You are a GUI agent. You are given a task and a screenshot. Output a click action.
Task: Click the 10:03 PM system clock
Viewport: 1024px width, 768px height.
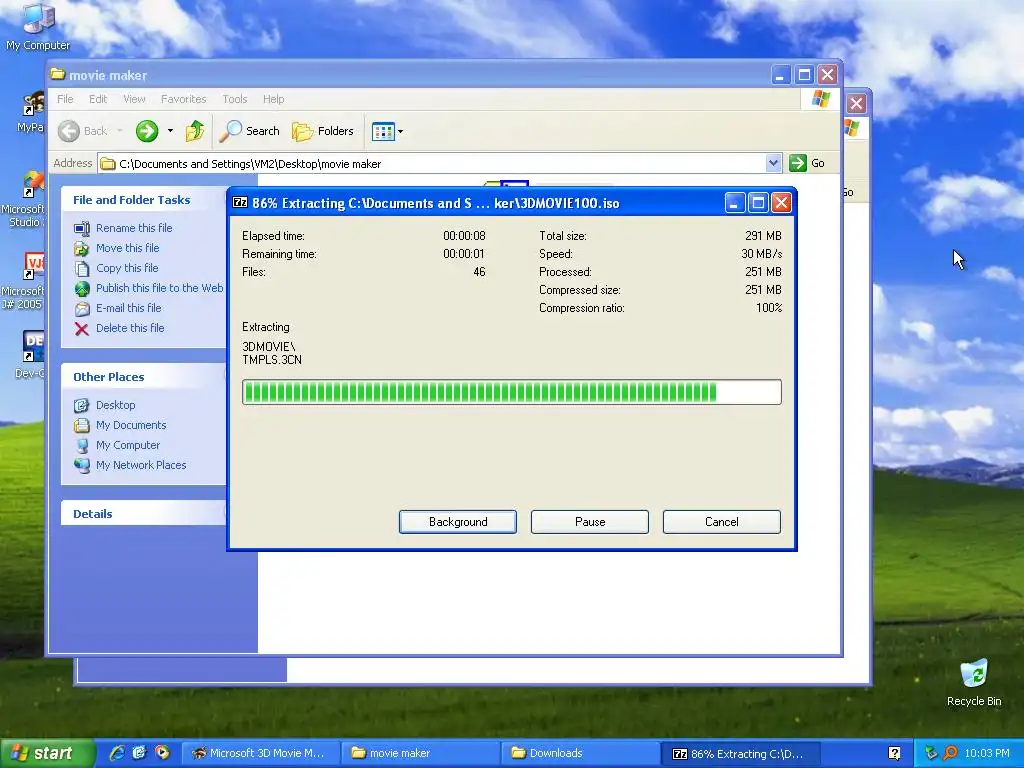(x=987, y=754)
